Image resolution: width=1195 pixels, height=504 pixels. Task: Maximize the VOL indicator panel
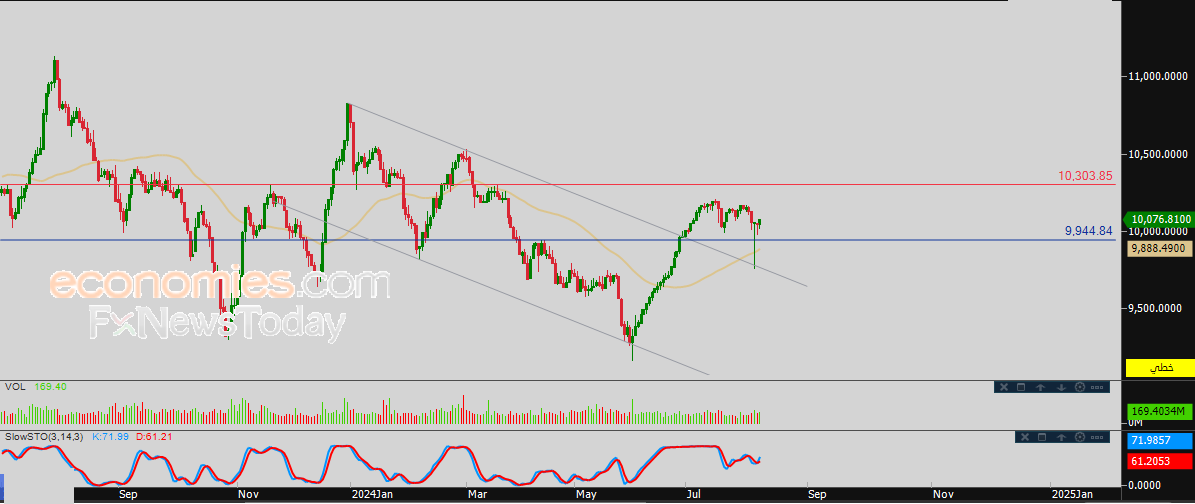pyautogui.click(x=1021, y=387)
